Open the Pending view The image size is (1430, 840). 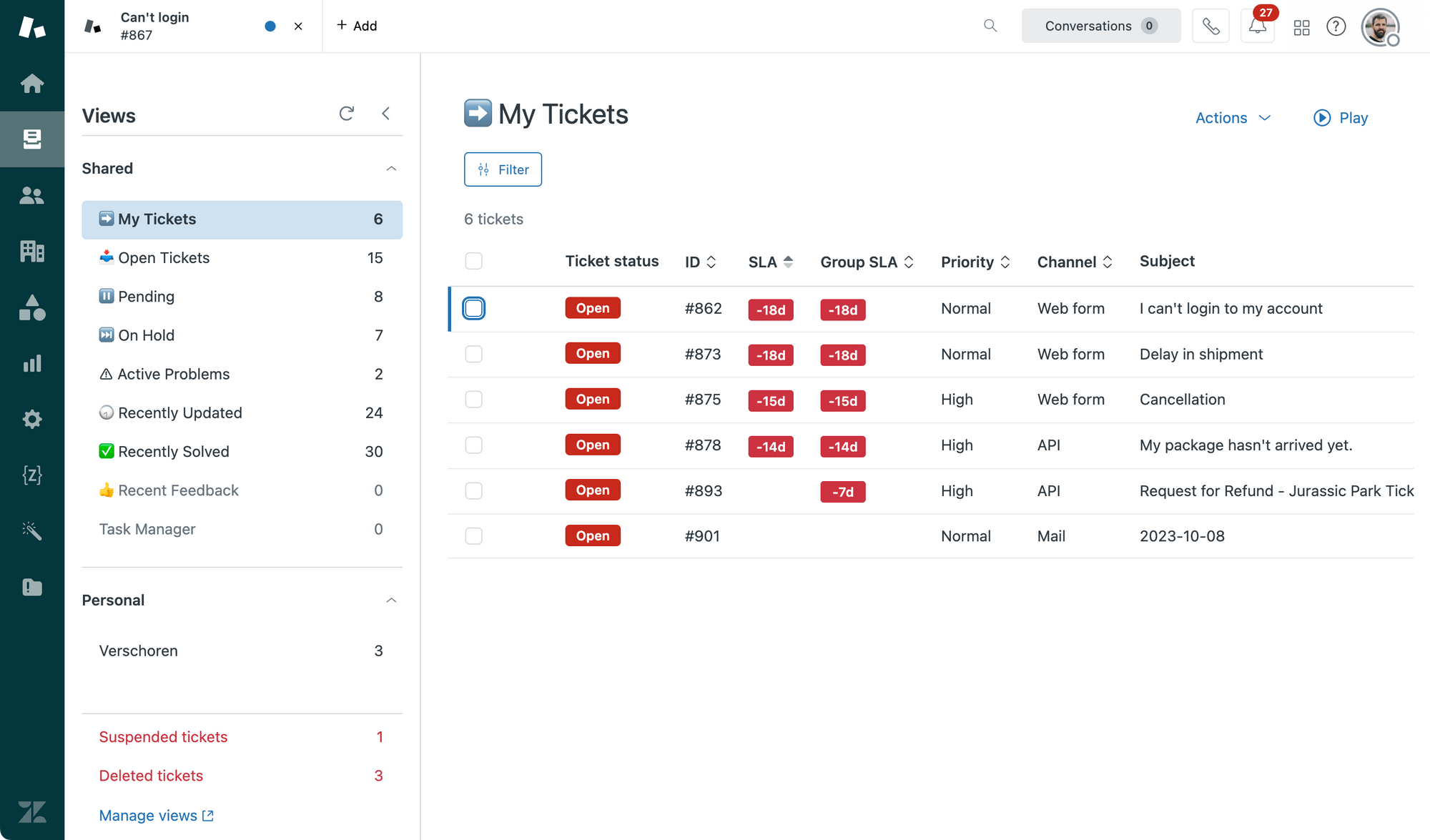tap(147, 297)
